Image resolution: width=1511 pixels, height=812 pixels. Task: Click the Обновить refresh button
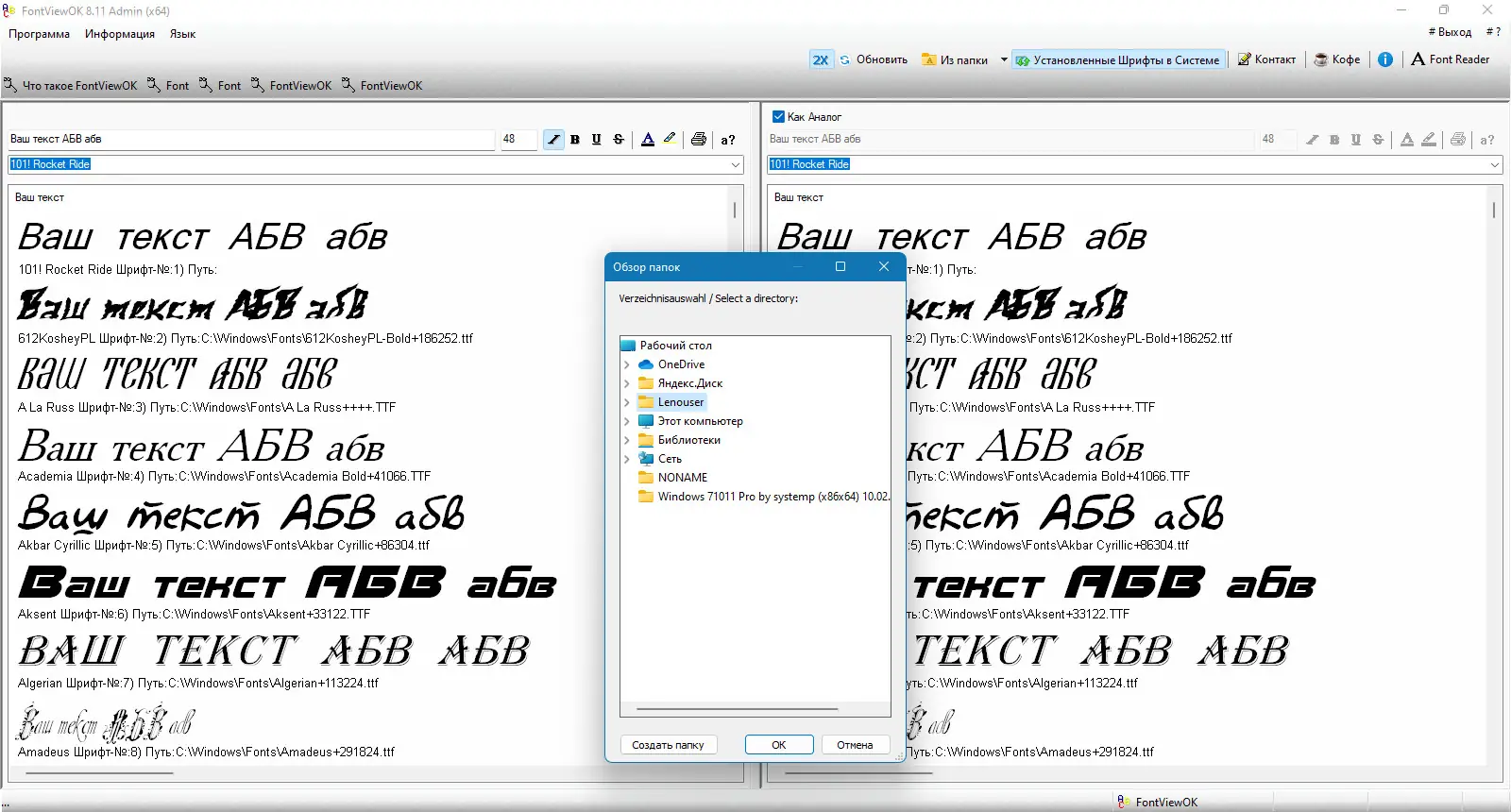[x=874, y=59]
